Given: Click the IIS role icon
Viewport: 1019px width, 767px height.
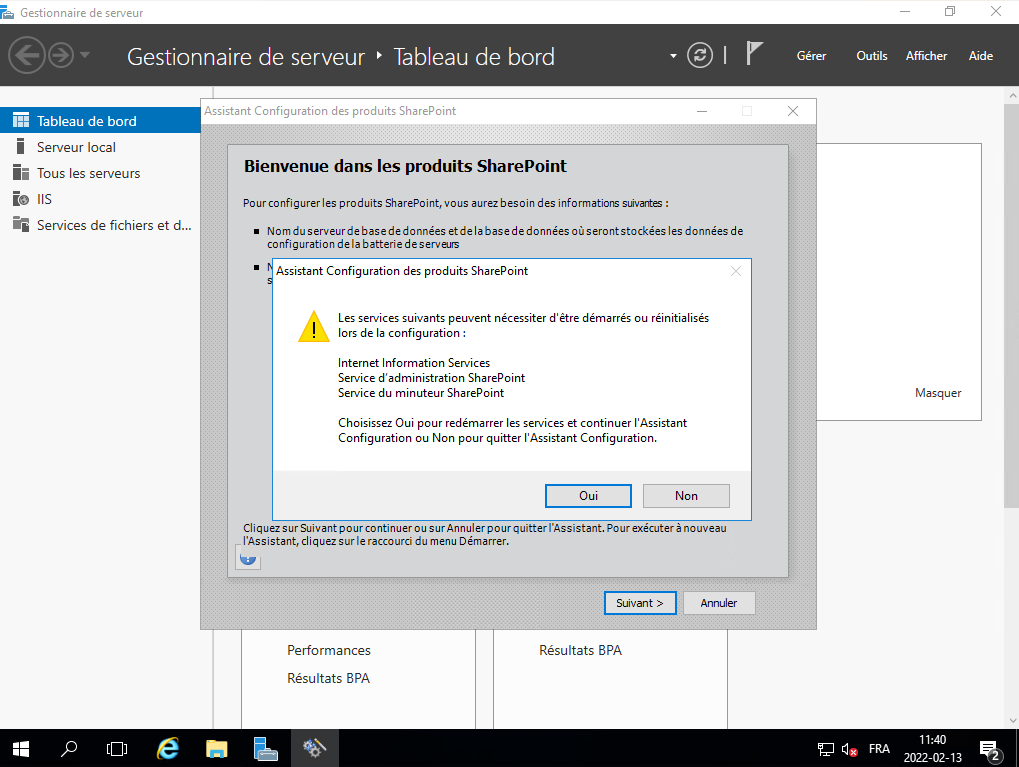Looking at the screenshot, I should click(21, 198).
